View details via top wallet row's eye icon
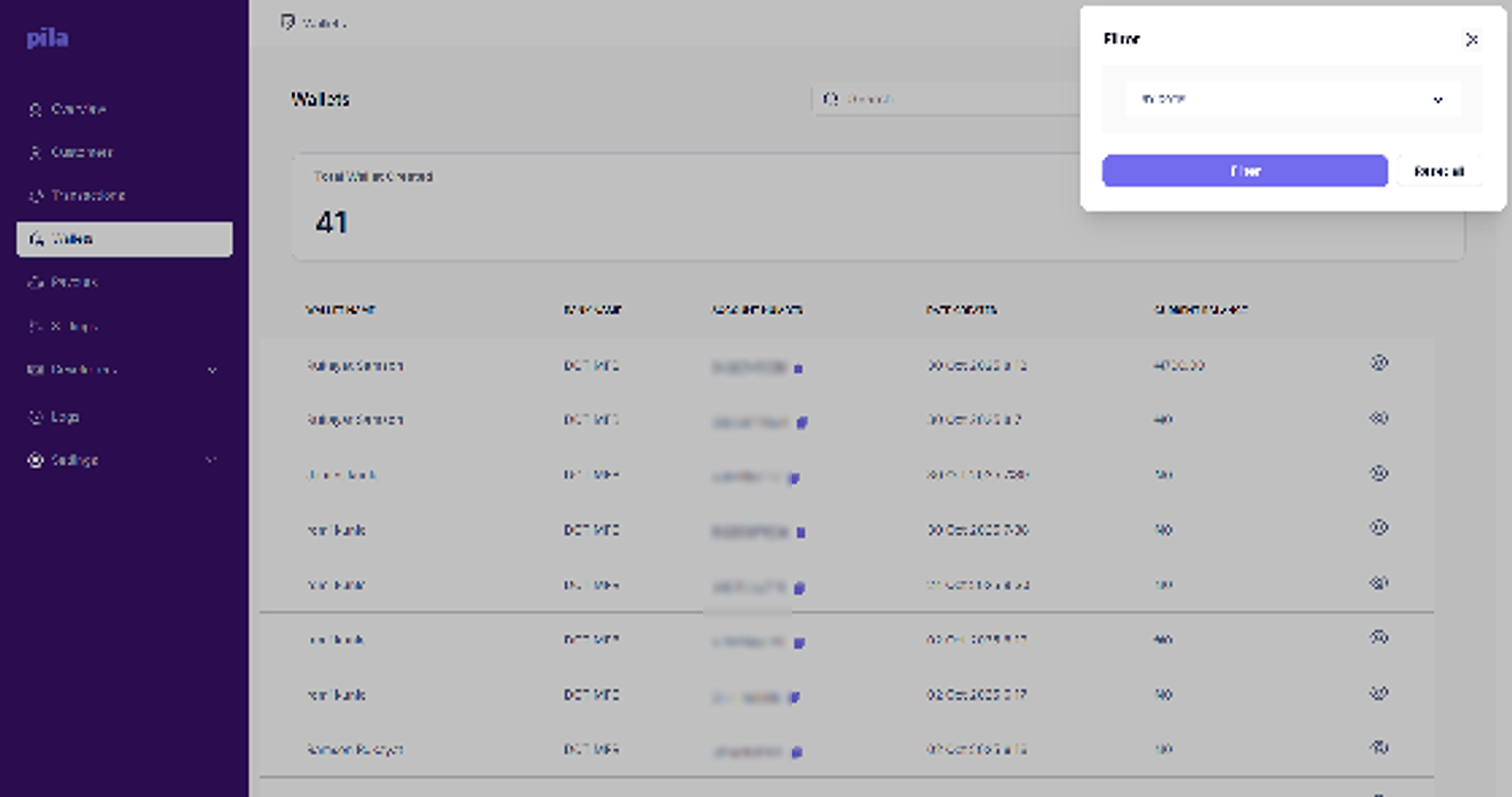This screenshot has height=797, width=1512. [1379, 363]
